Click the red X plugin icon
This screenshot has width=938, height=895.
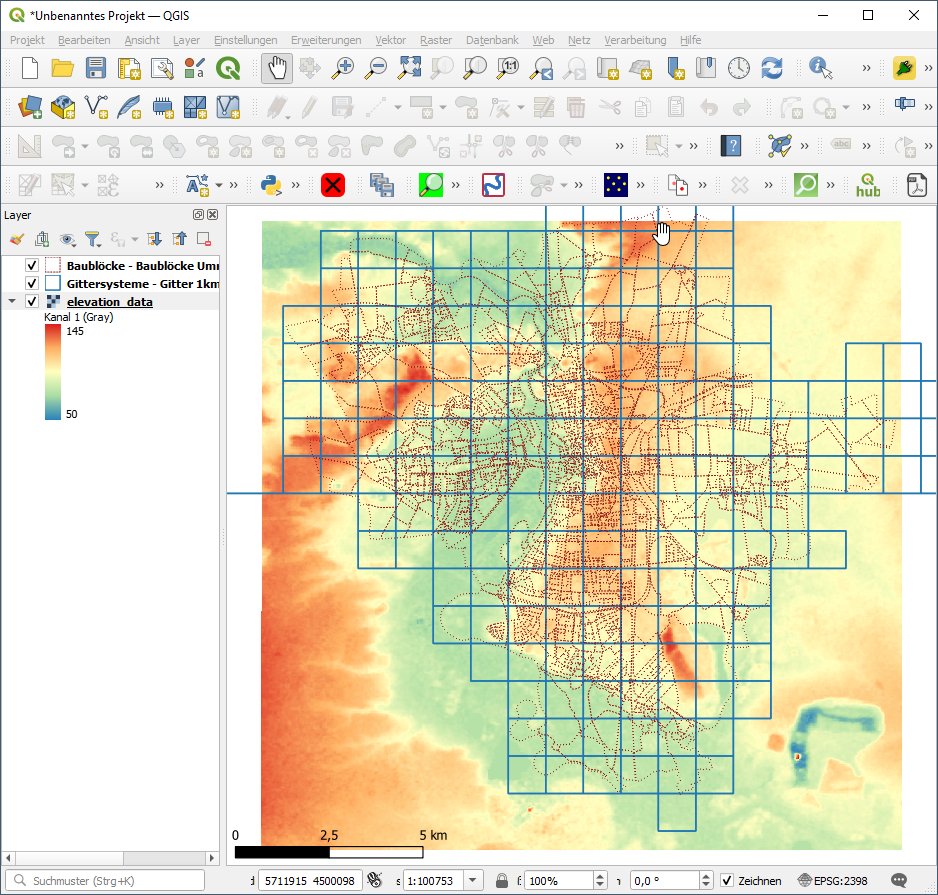click(x=333, y=185)
